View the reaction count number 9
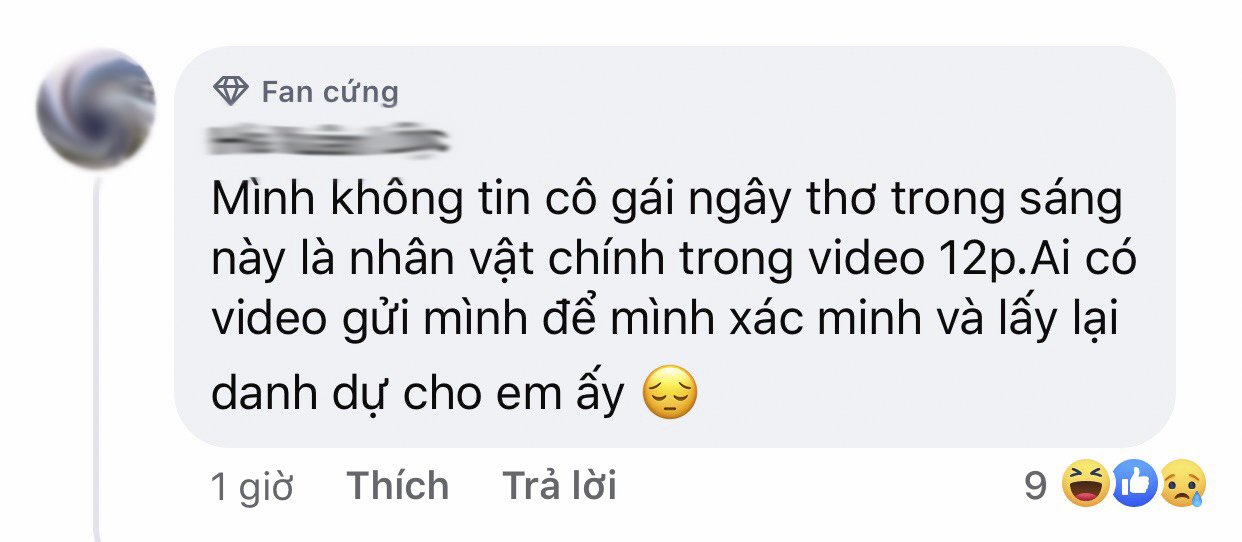 pyautogui.click(x=1037, y=487)
